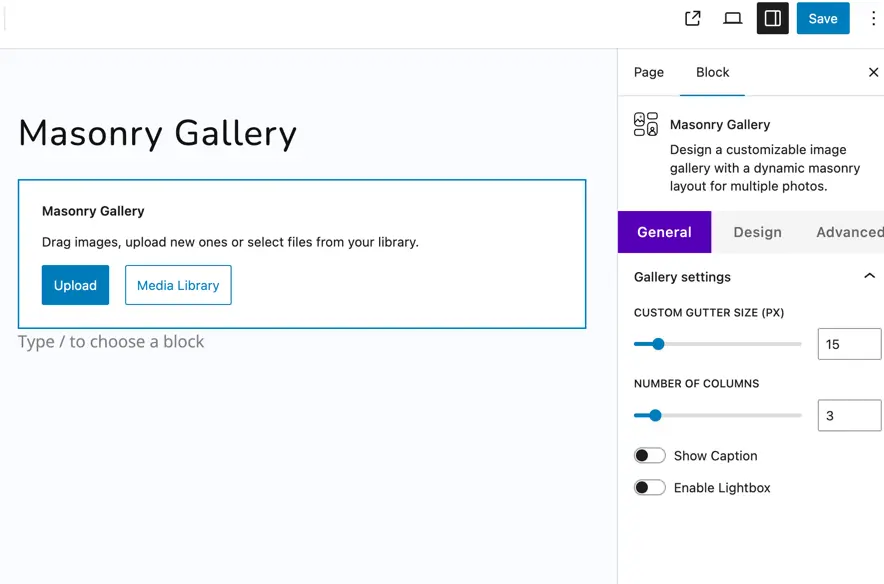Switch to the Page tab
Image resolution: width=884 pixels, height=584 pixels.
[648, 72]
